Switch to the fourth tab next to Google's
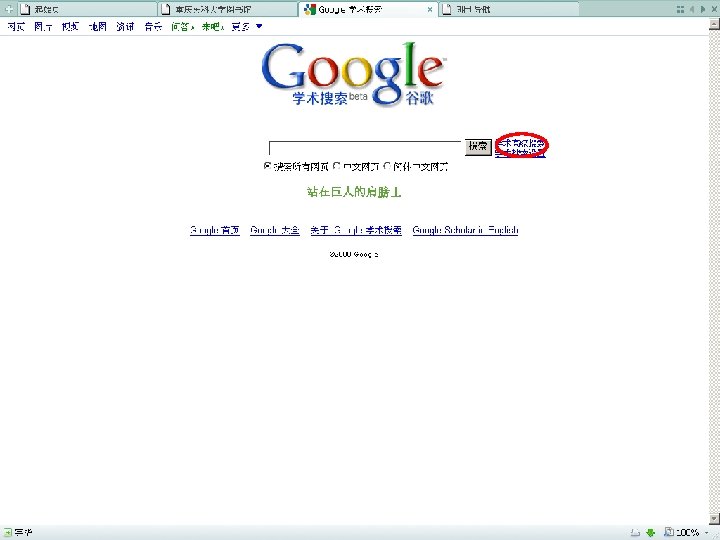The height and width of the screenshot is (540, 720). 509,9
